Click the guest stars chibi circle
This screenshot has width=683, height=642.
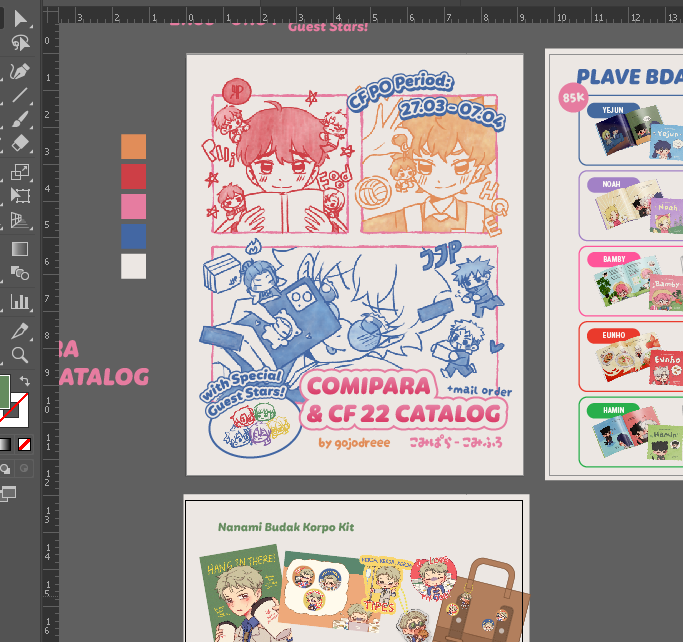(x=255, y=428)
